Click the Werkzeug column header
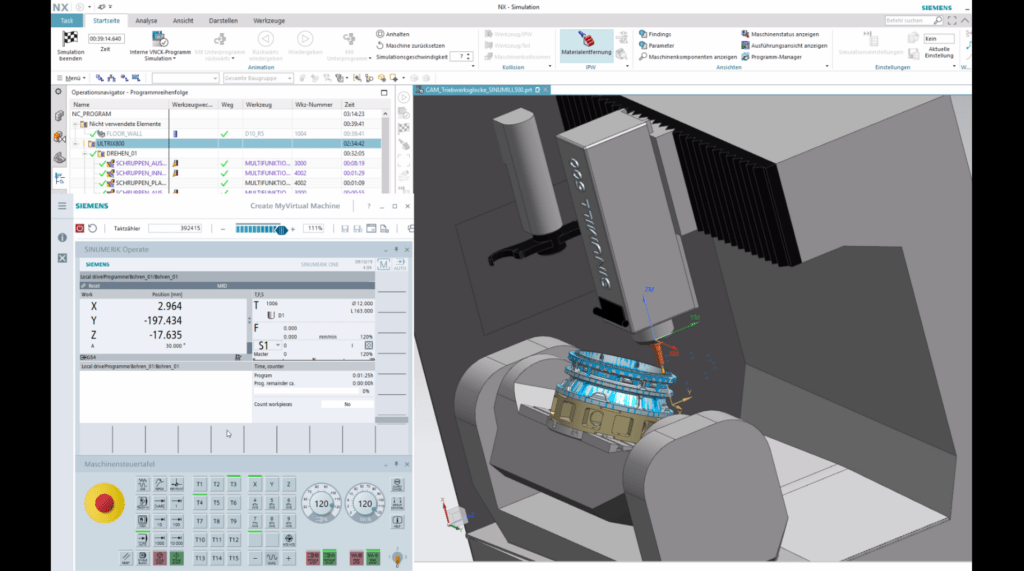 coord(259,105)
